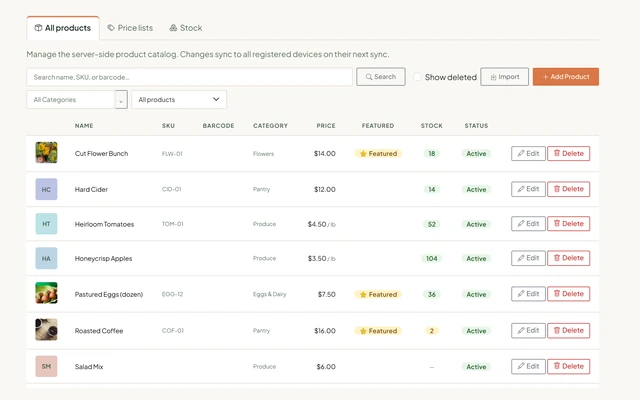Edit the Hard Cider product

[x=528, y=189]
